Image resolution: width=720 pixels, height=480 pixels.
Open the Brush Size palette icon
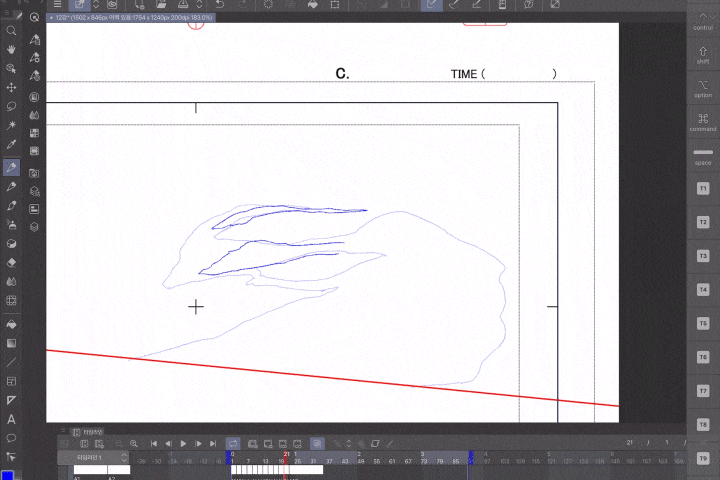tap(34, 76)
